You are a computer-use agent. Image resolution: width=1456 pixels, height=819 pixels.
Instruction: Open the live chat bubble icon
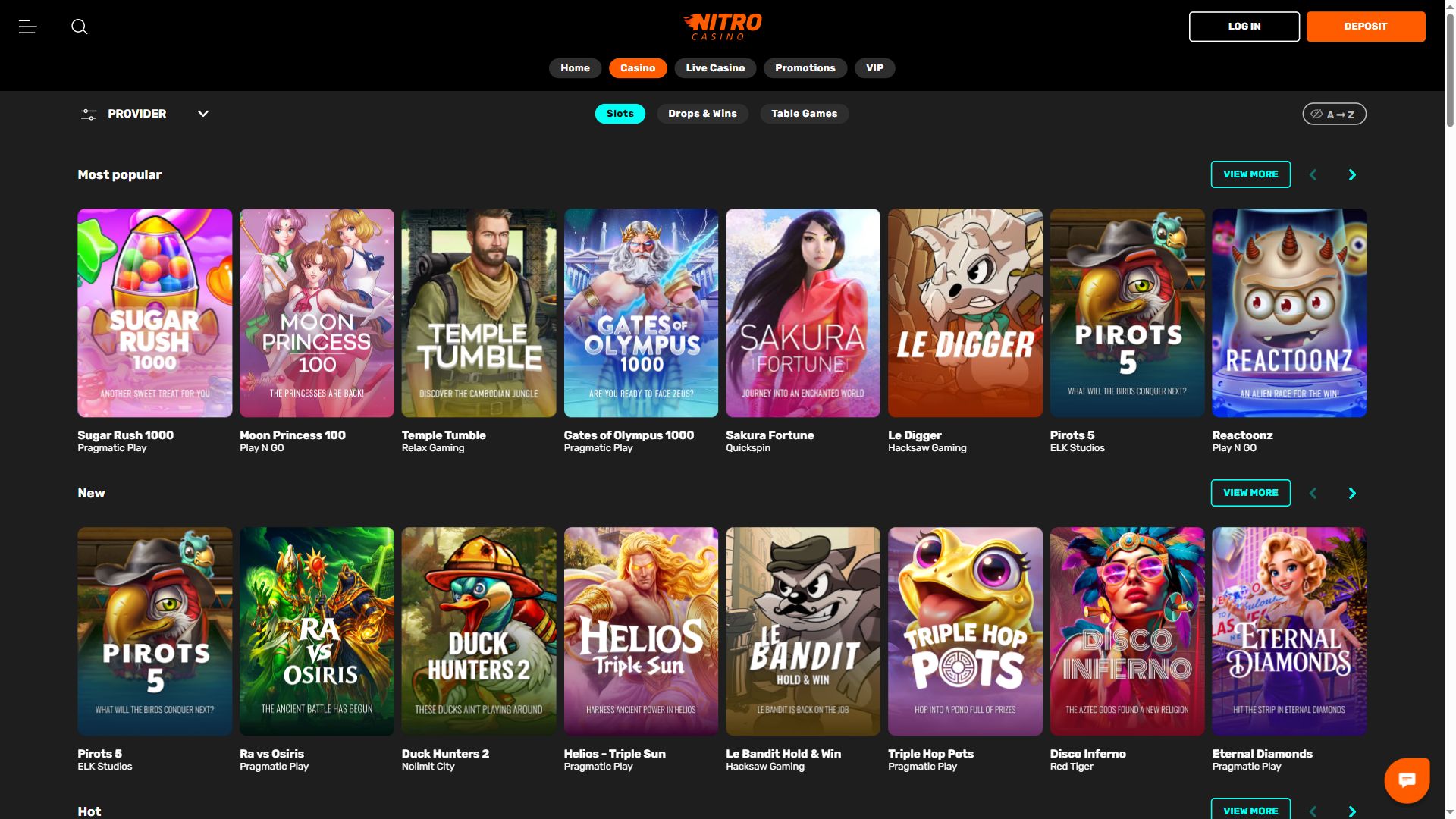[x=1407, y=780]
